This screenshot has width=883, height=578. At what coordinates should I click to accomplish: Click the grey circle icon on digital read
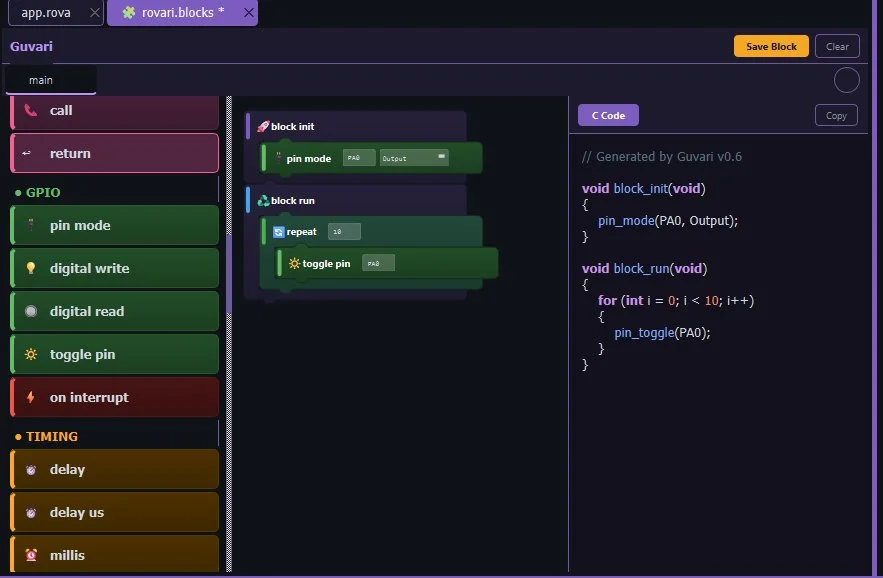click(x=31, y=311)
